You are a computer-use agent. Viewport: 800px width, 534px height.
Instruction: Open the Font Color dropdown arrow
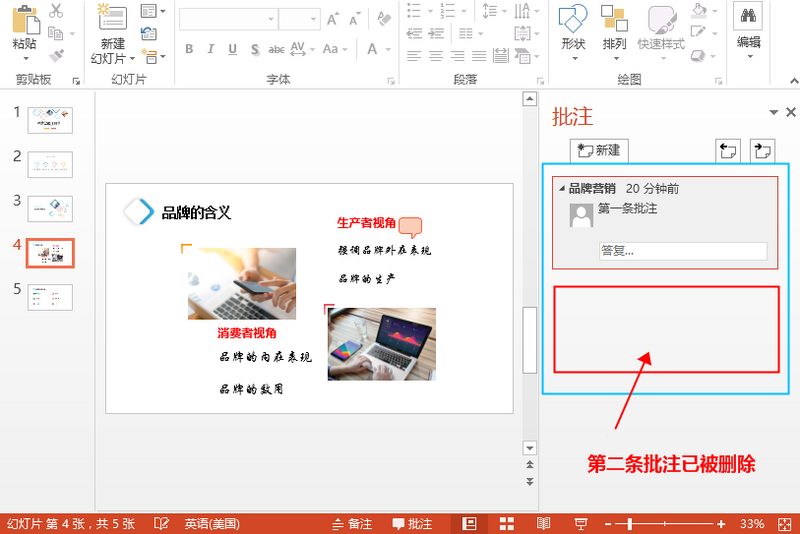pyautogui.click(x=388, y=49)
